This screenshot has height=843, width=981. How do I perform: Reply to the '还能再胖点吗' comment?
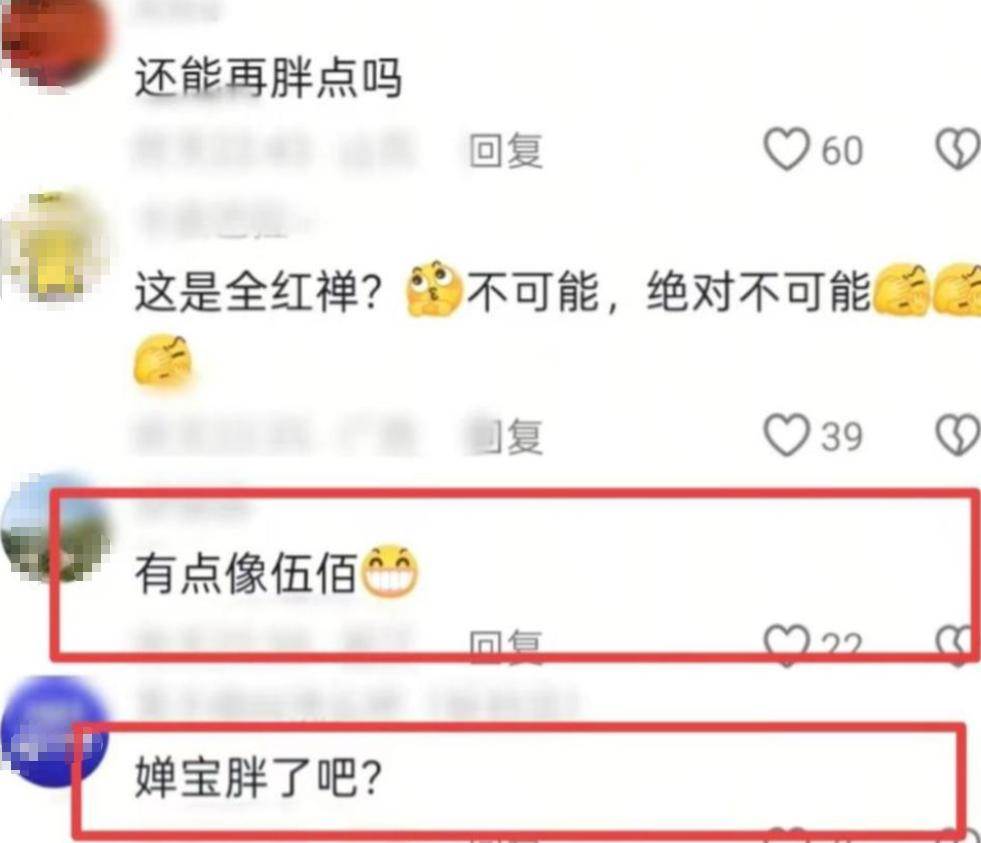506,150
